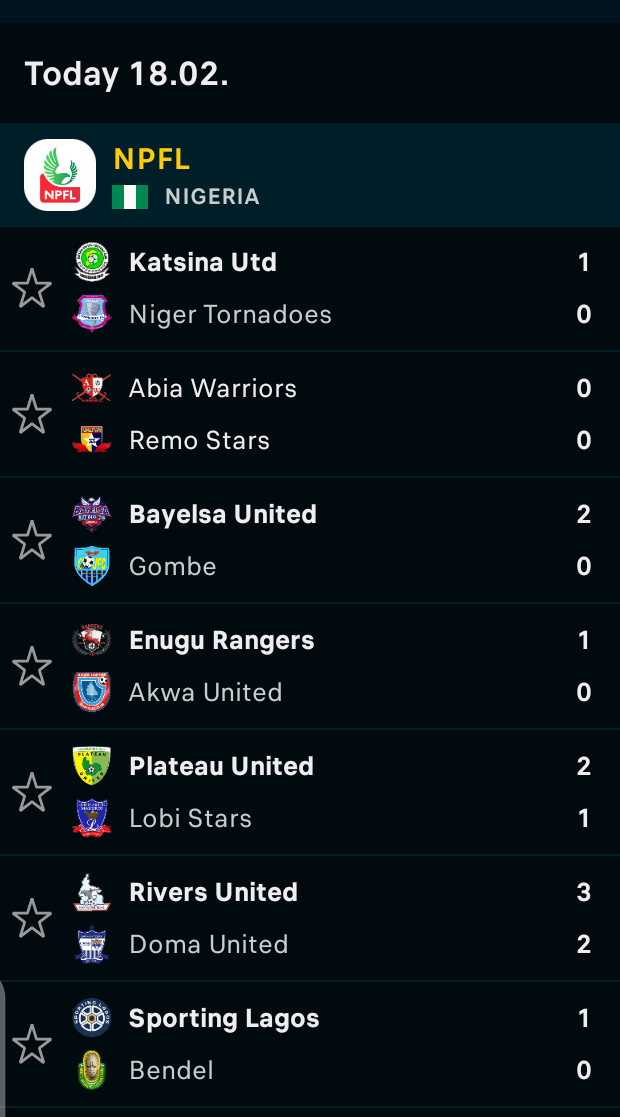Click the Nigeria flag icon
620x1117 pixels.
pyautogui.click(x=130, y=197)
